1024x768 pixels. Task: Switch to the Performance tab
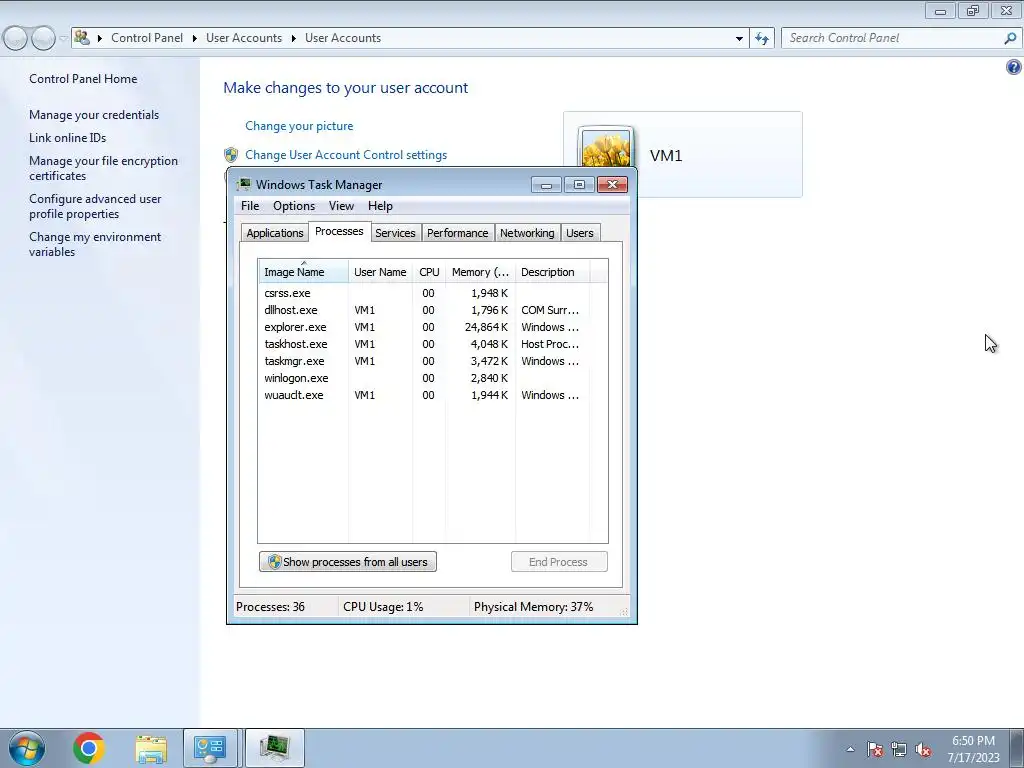(457, 233)
